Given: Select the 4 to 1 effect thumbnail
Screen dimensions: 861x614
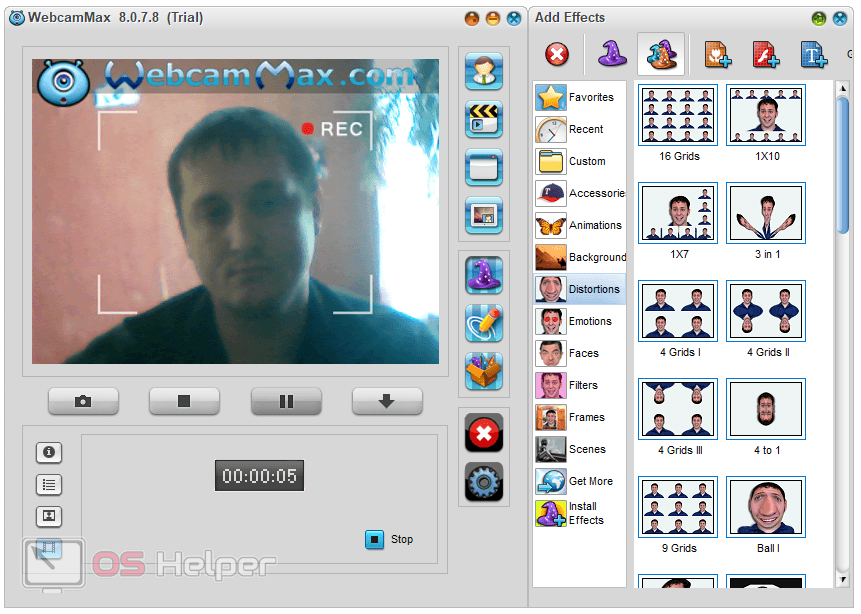Looking at the screenshot, I should tap(766, 409).
